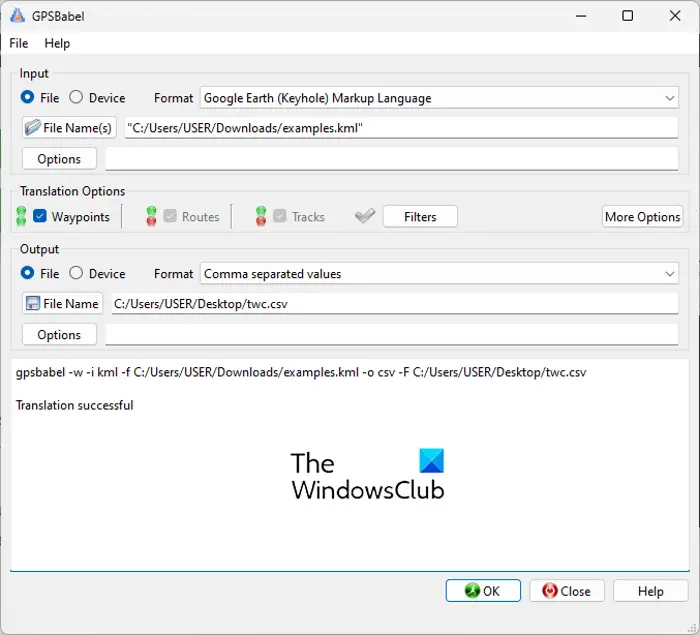The image size is (700, 635).
Task: Open the Input Format dropdown (Google Earth KML)
Action: pos(439,98)
